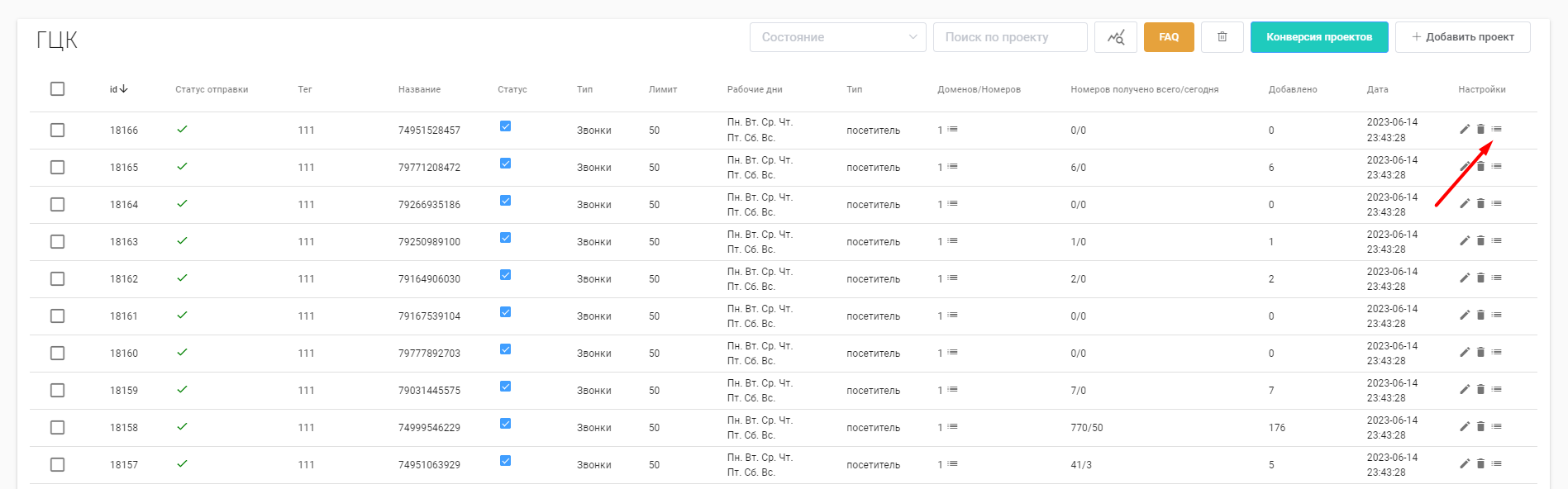Click the 770/50 numbers cell
This screenshot has width=1568, height=489.
[x=1086, y=428]
